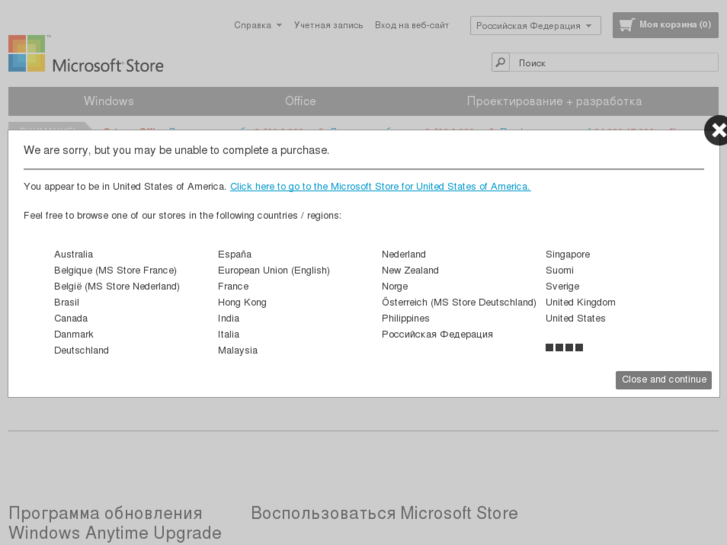Select Deutschland store link

(x=81, y=351)
